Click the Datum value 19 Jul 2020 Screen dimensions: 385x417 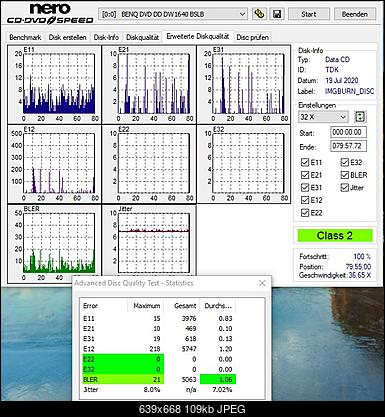click(x=342, y=80)
